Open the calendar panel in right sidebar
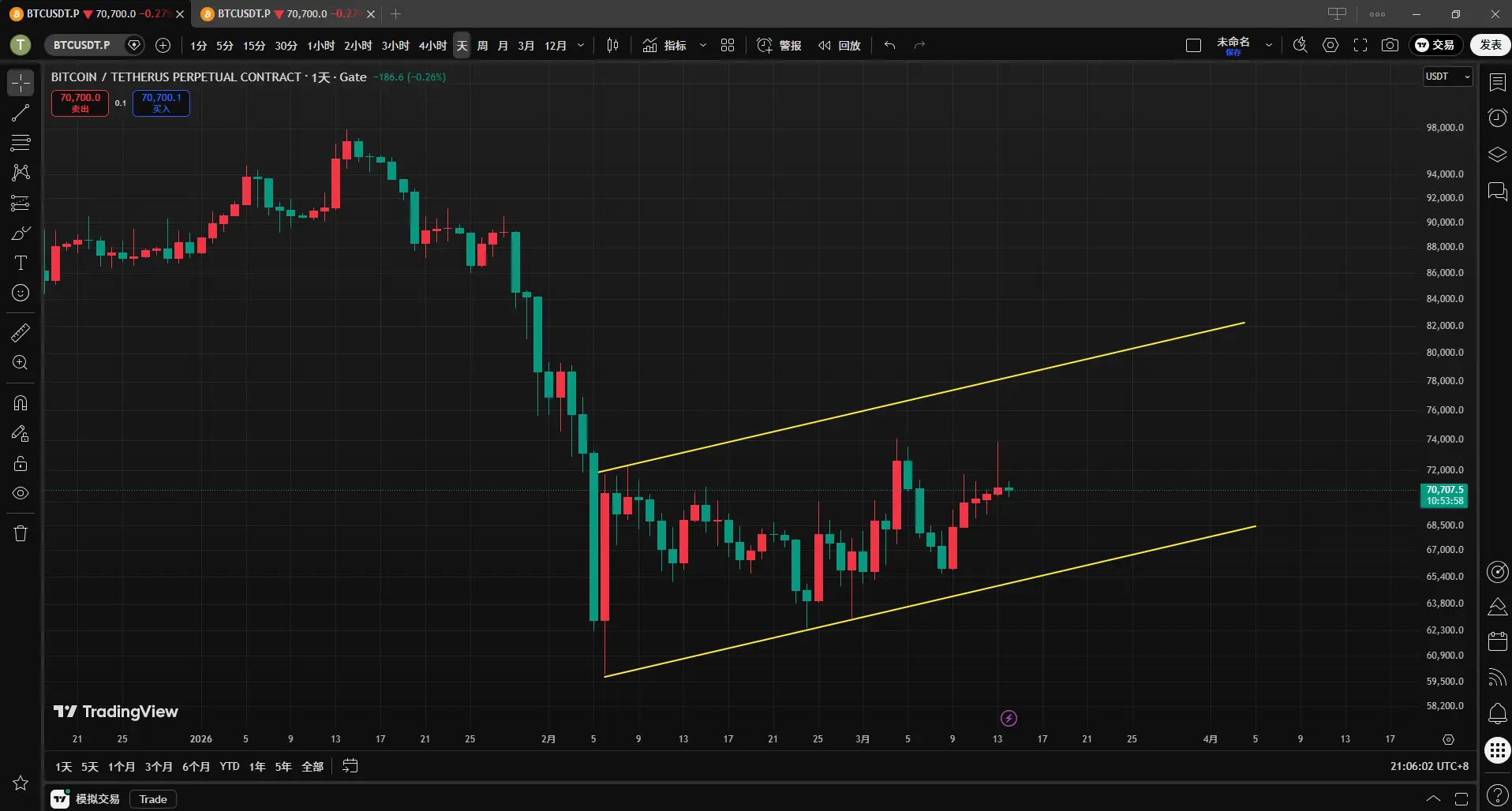Screen dimensions: 1512x811 1497,641
